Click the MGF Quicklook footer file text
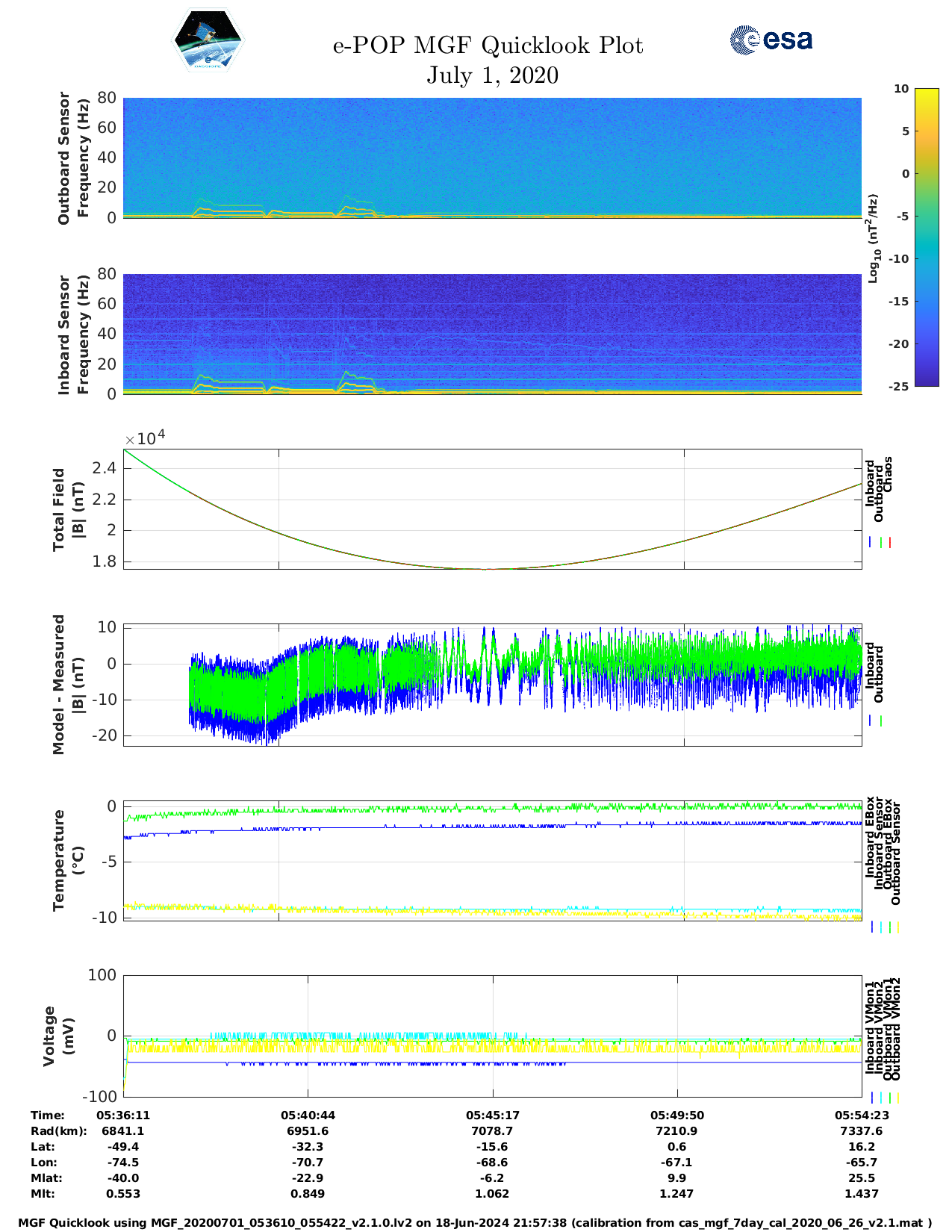 (x=475, y=1223)
